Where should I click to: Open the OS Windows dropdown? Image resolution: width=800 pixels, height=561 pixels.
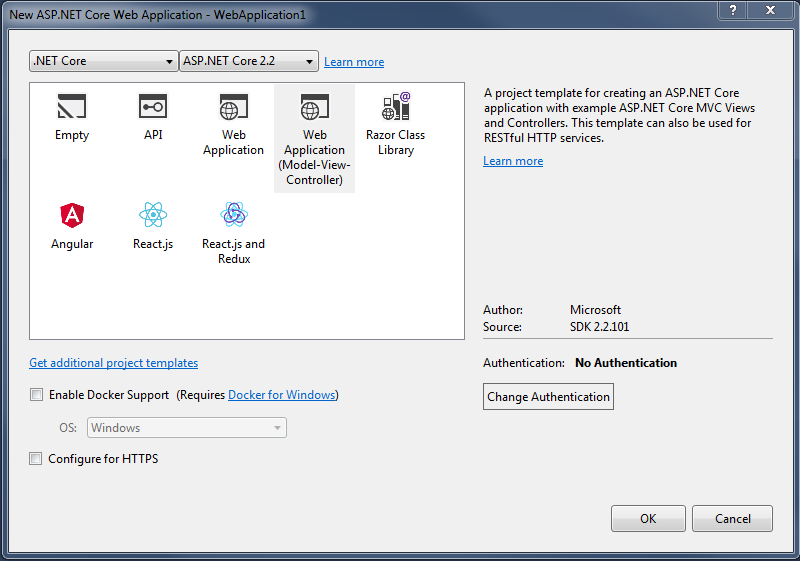coord(187,427)
